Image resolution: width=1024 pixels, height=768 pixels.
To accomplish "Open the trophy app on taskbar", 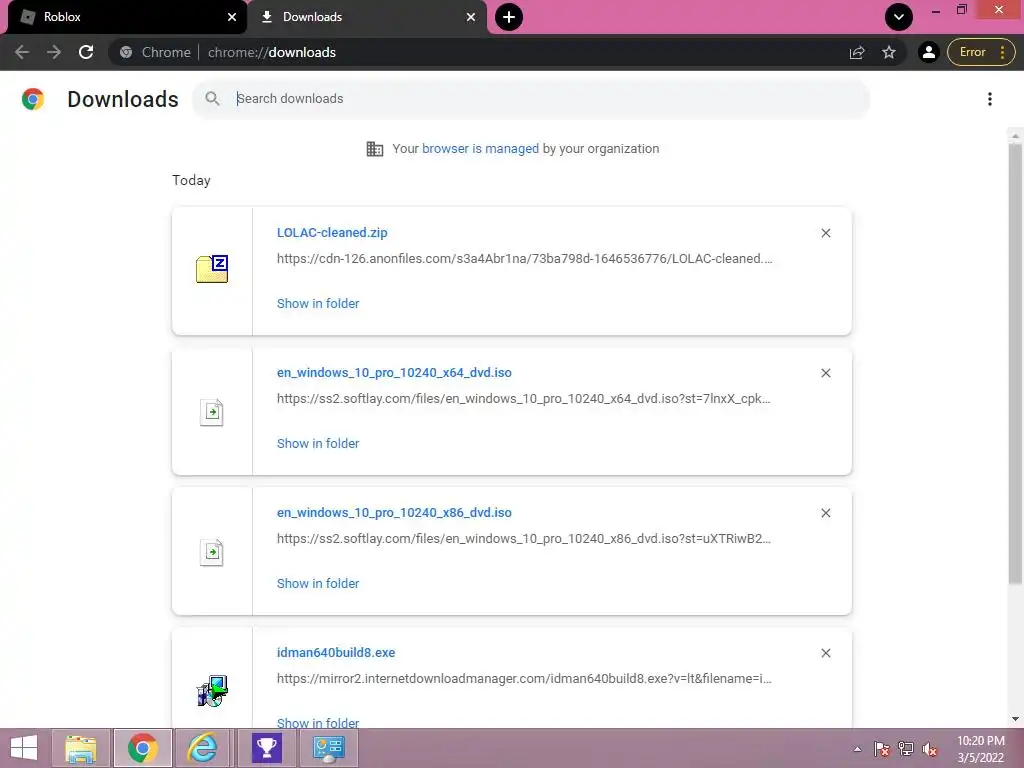I will [266, 748].
